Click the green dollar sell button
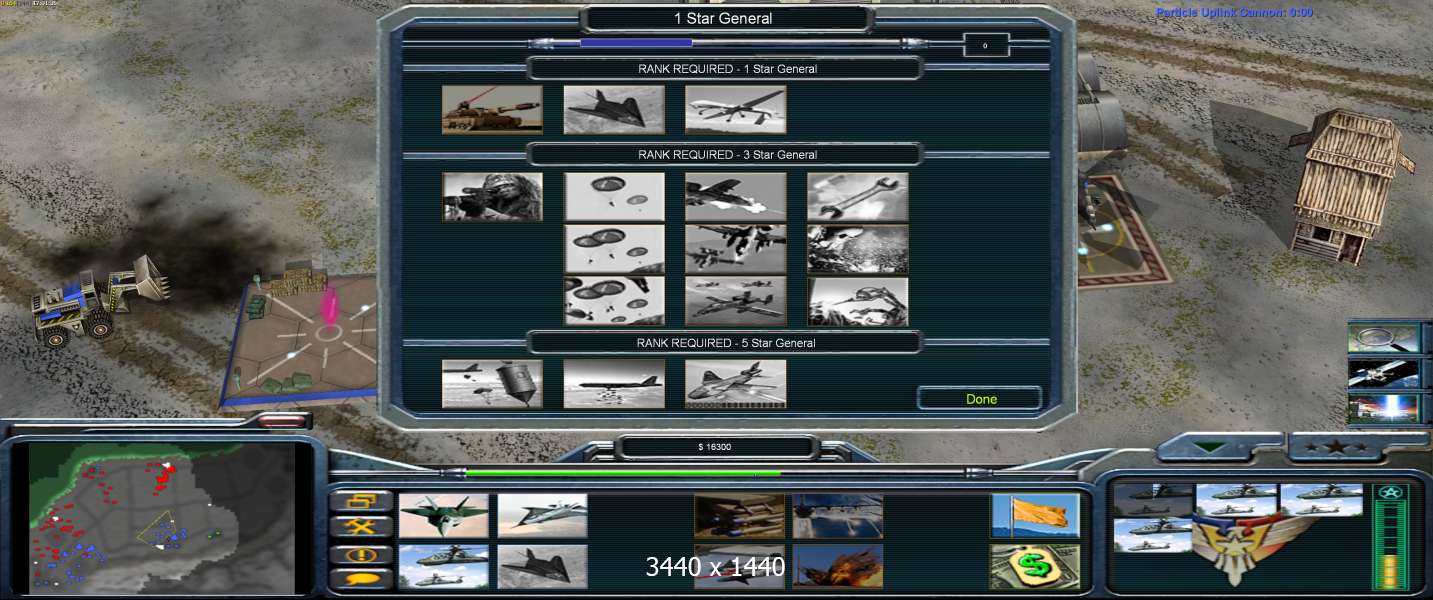This screenshot has height=600, width=1433. pyautogui.click(x=1035, y=566)
